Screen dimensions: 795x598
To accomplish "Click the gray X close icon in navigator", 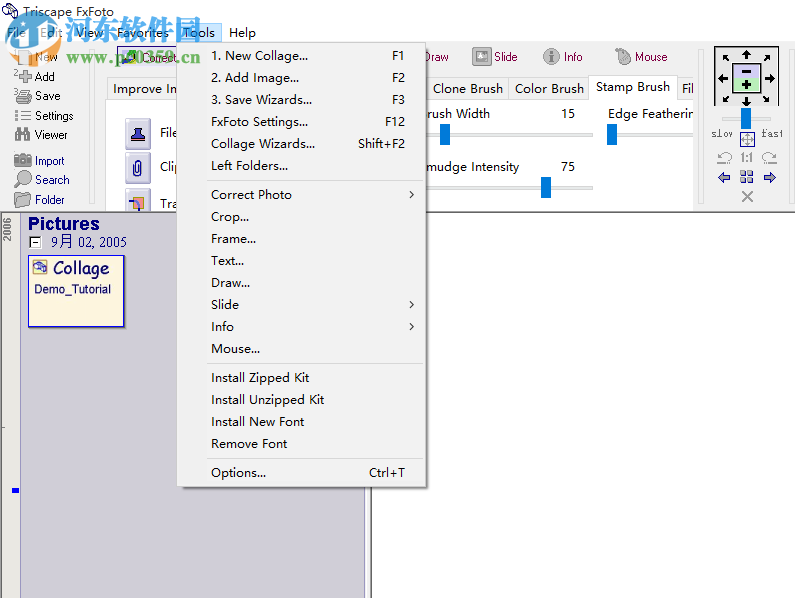I will coord(747,196).
